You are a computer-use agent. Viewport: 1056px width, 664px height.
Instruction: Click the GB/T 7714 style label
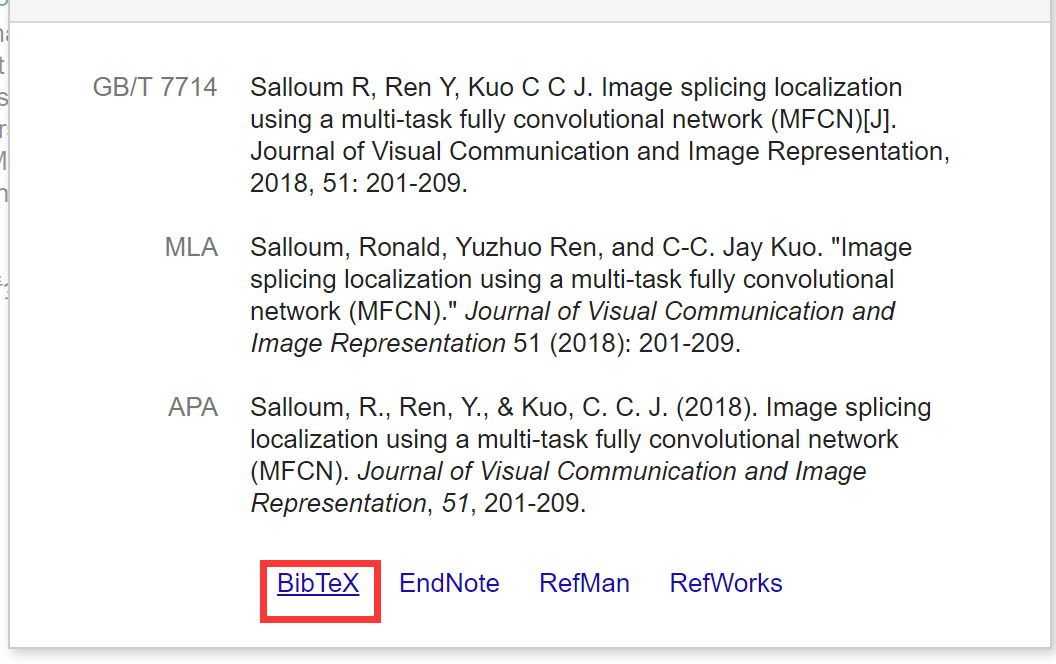click(x=155, y=88)
